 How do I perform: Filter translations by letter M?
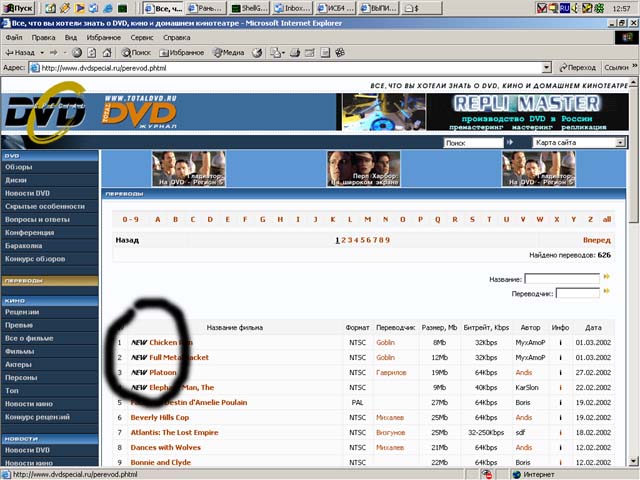[368, 220]
